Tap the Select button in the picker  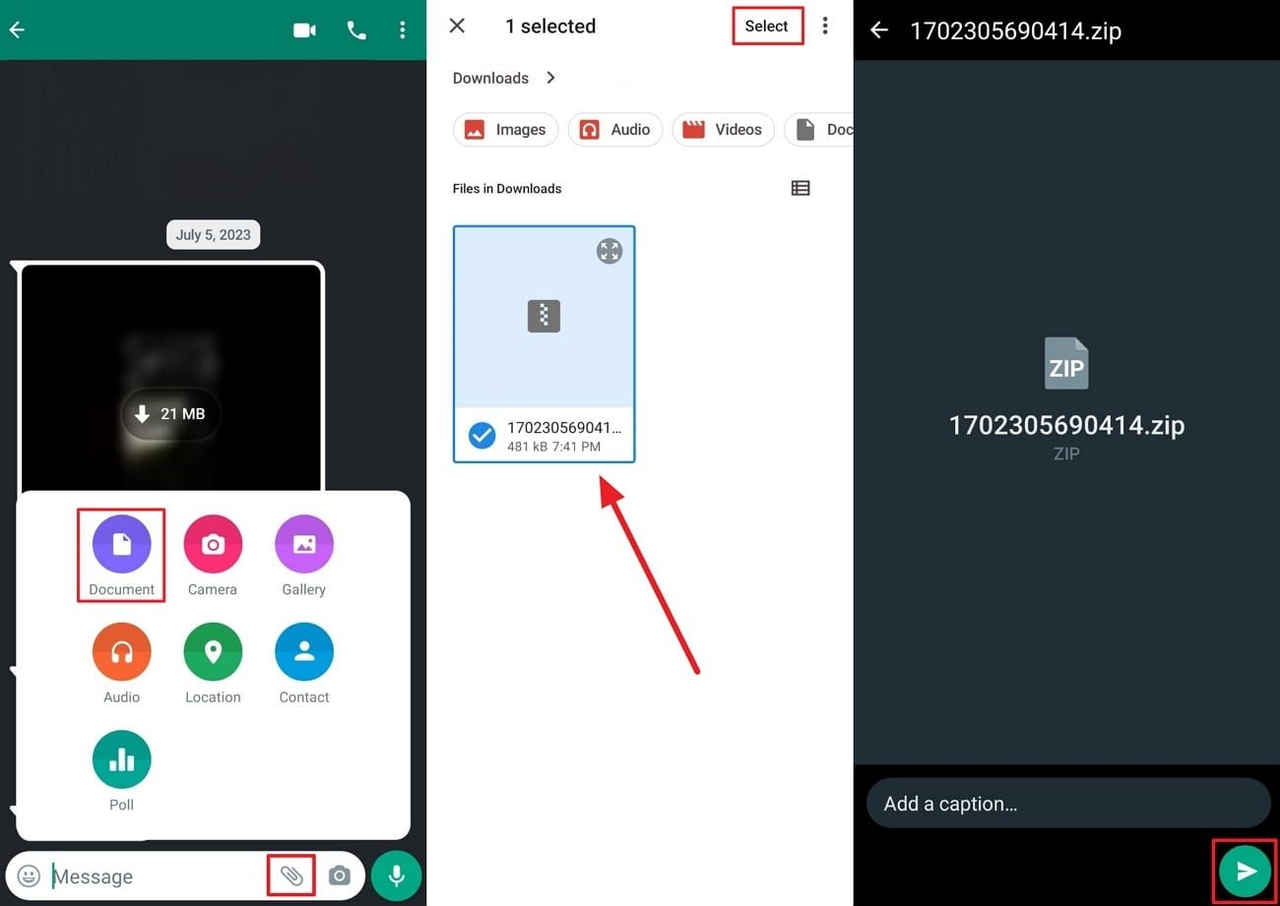point(767,25)
